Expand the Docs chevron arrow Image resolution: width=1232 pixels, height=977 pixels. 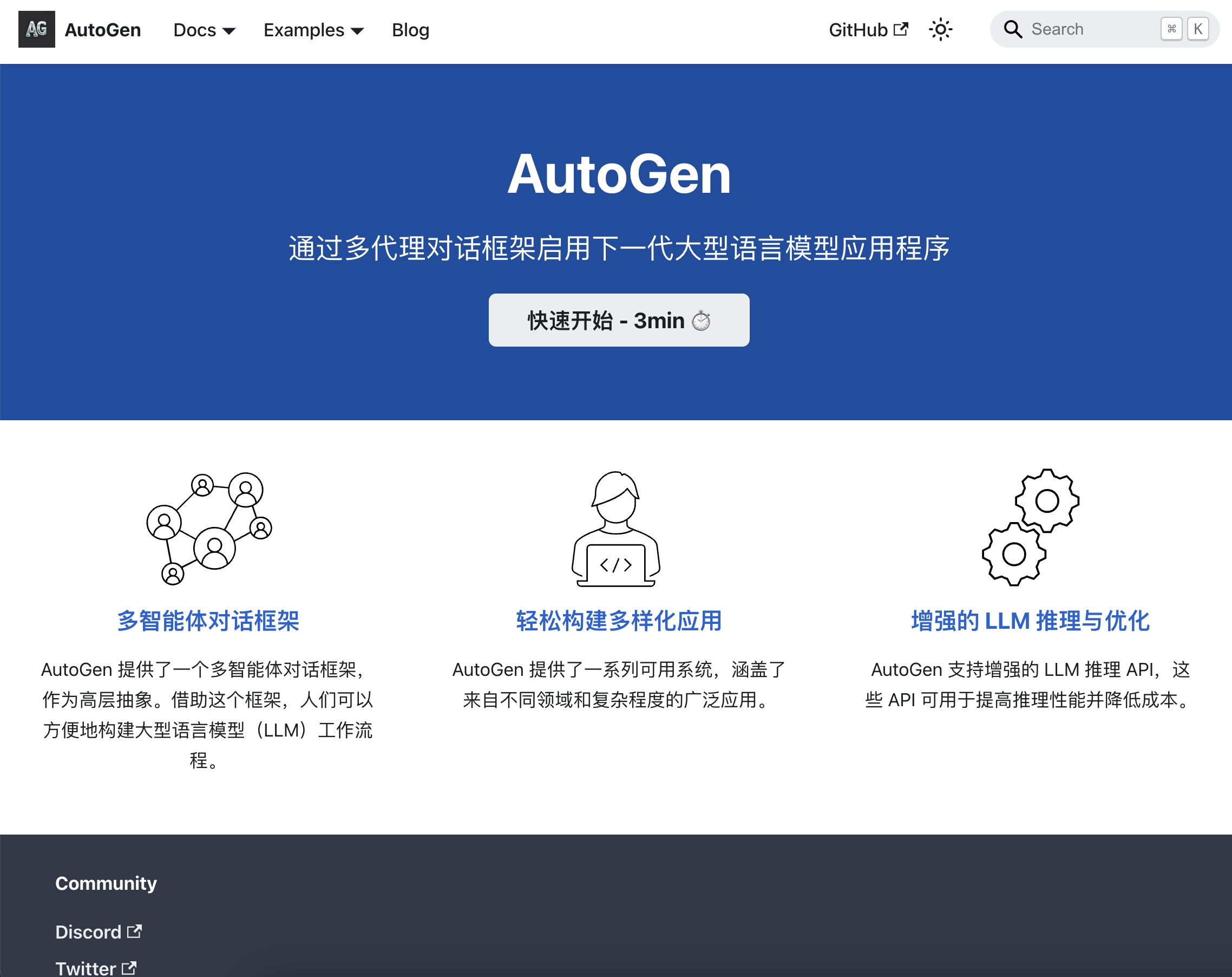tap(229, 31)
